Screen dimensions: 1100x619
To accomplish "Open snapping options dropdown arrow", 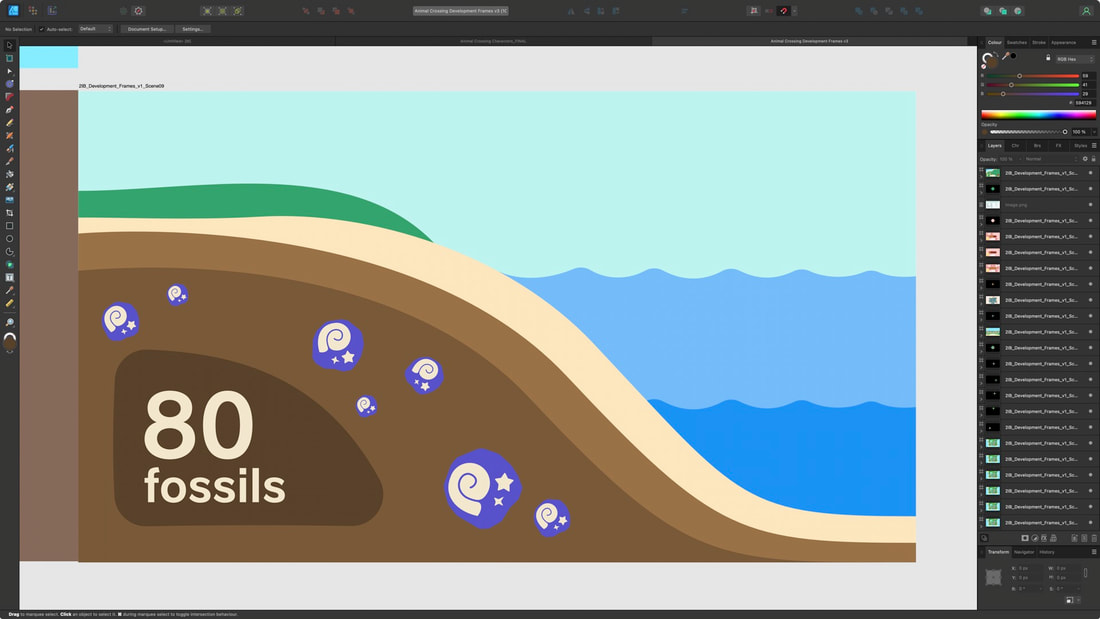I will [794, 11].
